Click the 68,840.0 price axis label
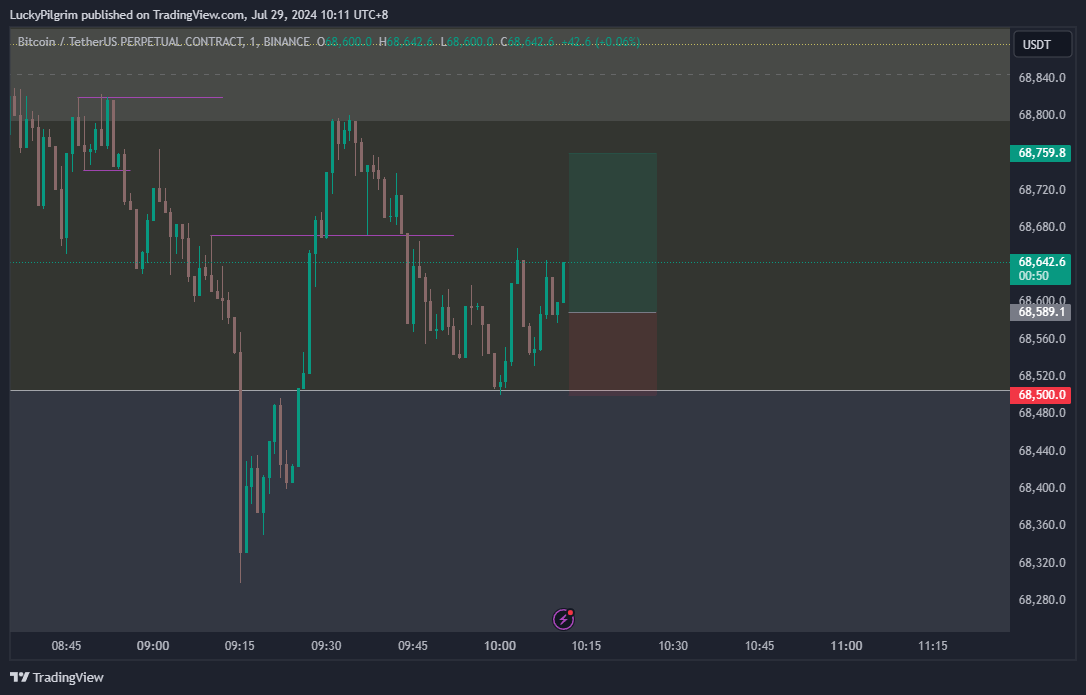The image size is (1086, 695). tap(1042, 78)
